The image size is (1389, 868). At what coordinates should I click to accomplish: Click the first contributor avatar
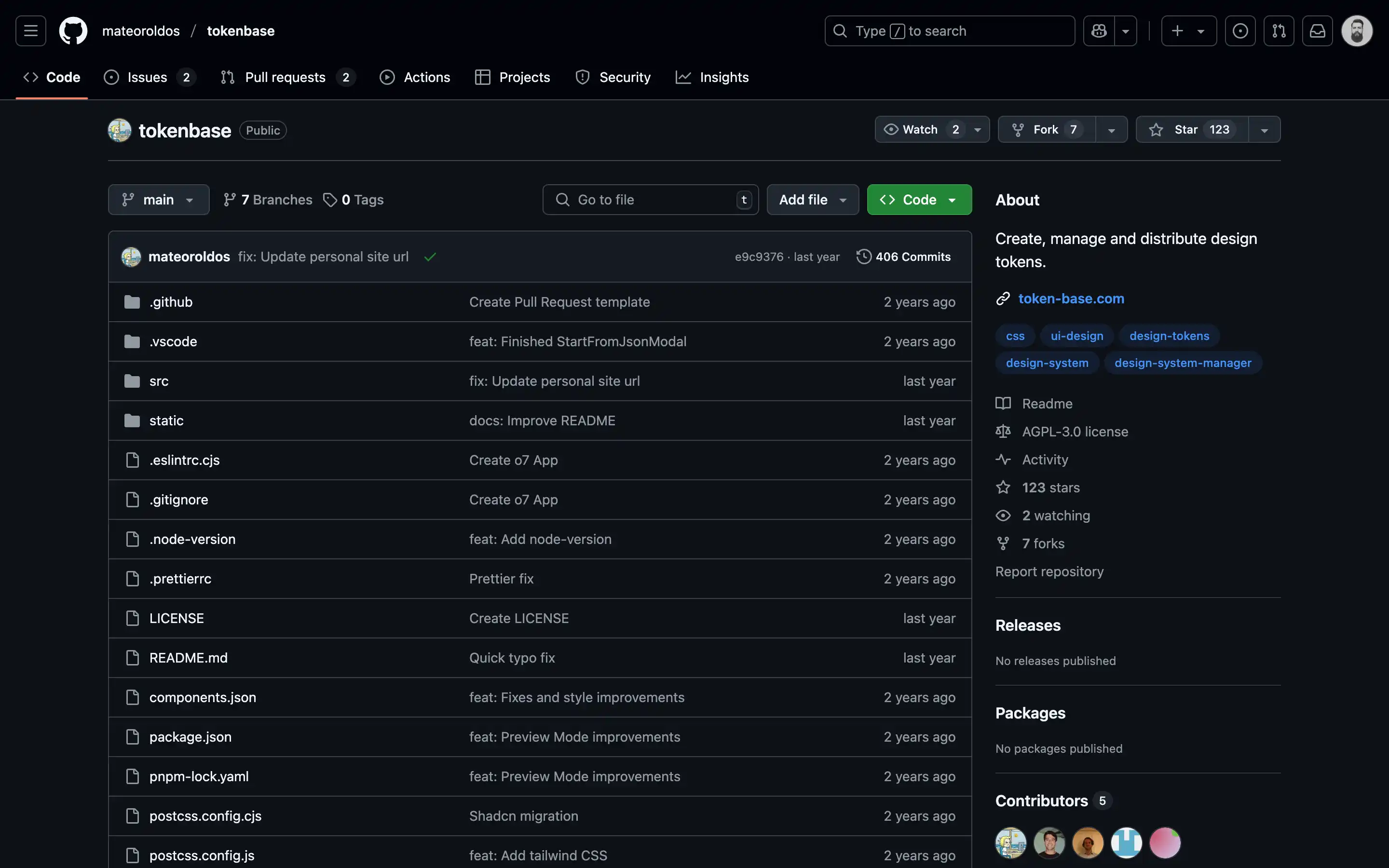coord(1011,843)
